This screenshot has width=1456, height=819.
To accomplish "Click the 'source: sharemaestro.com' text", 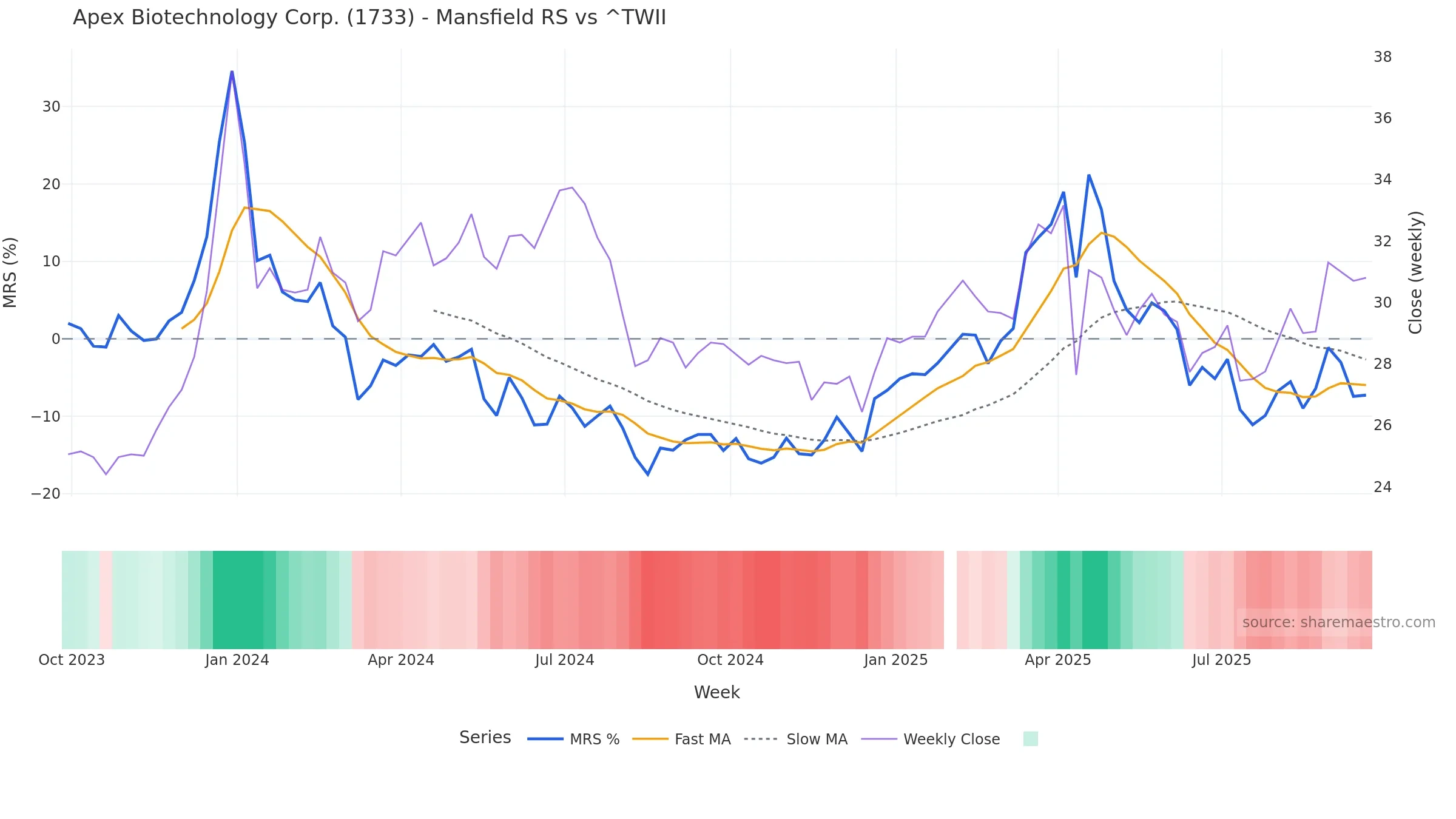I will click(1339, 622).
